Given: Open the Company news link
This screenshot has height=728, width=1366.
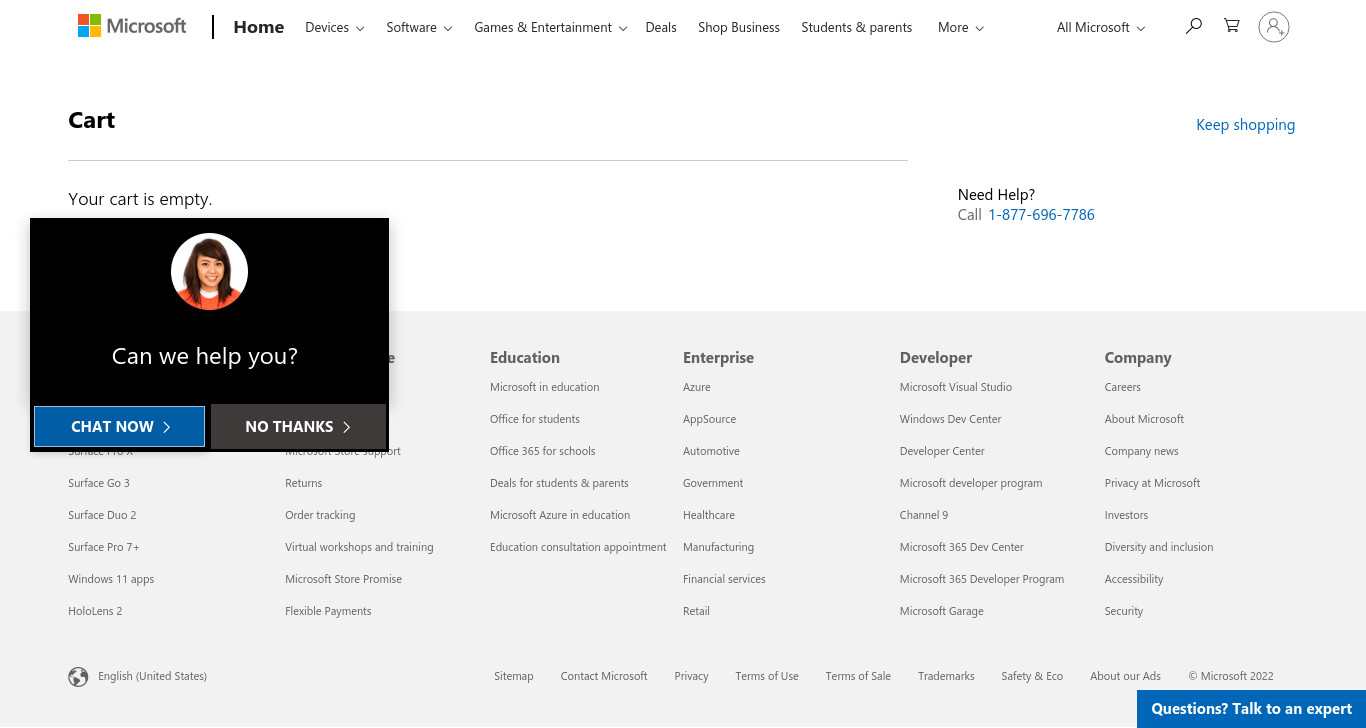Looking at the screenshot, I should (x=1141, y=451).
